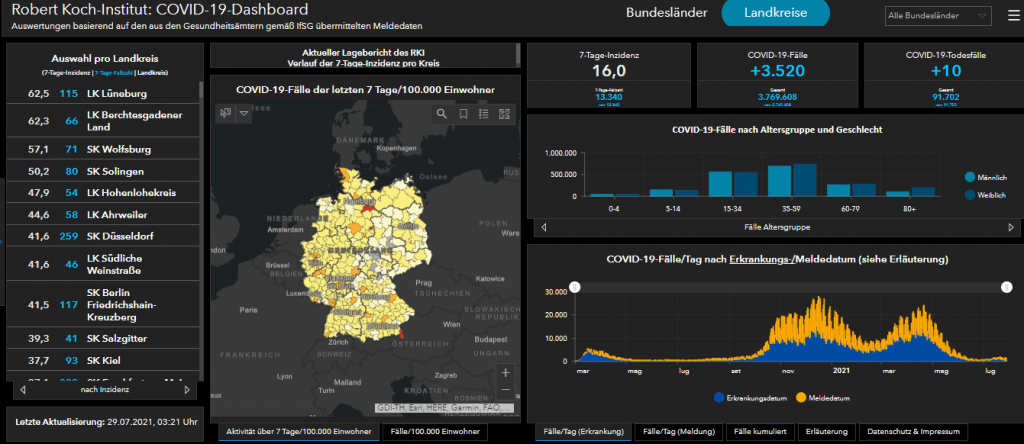Select 'SK Düsseldorf' row
The width and height of the screenshot is (1024, 444).
[103, 236]
